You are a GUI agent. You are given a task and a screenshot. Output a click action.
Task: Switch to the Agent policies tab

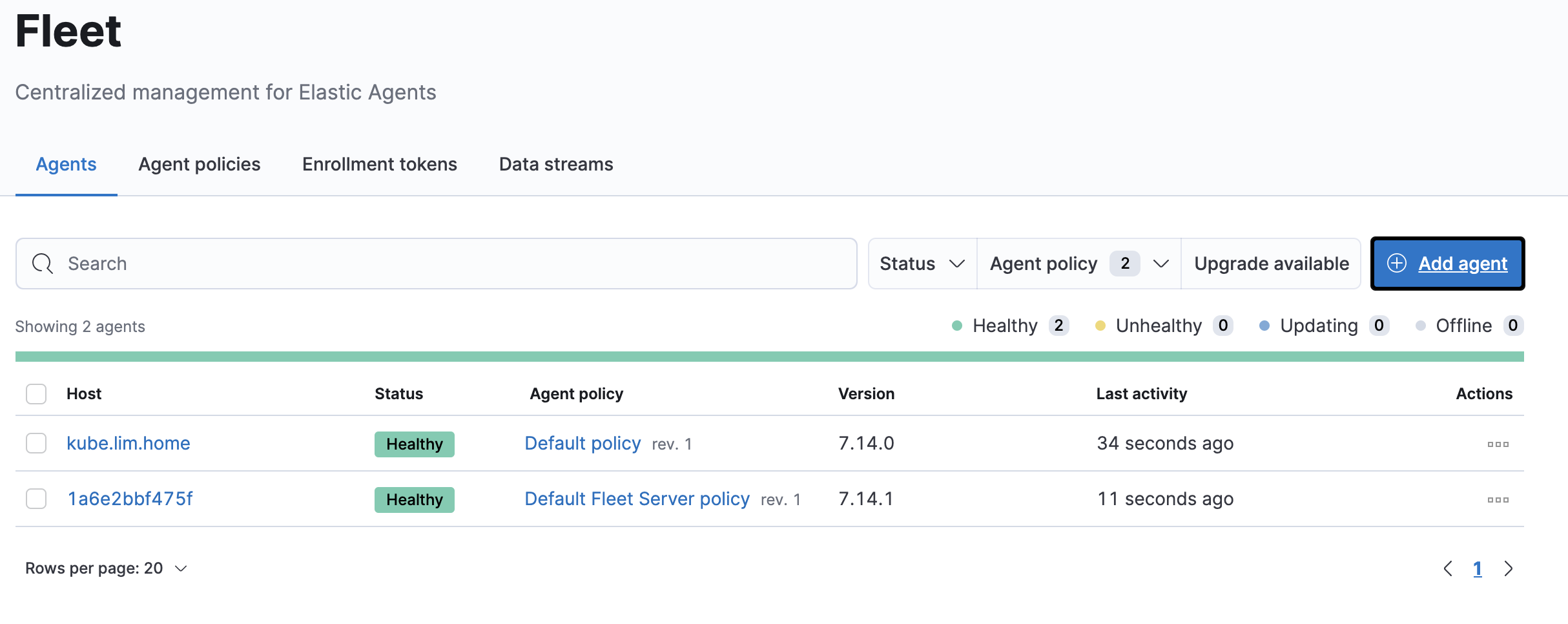click(x=199, y=165)
